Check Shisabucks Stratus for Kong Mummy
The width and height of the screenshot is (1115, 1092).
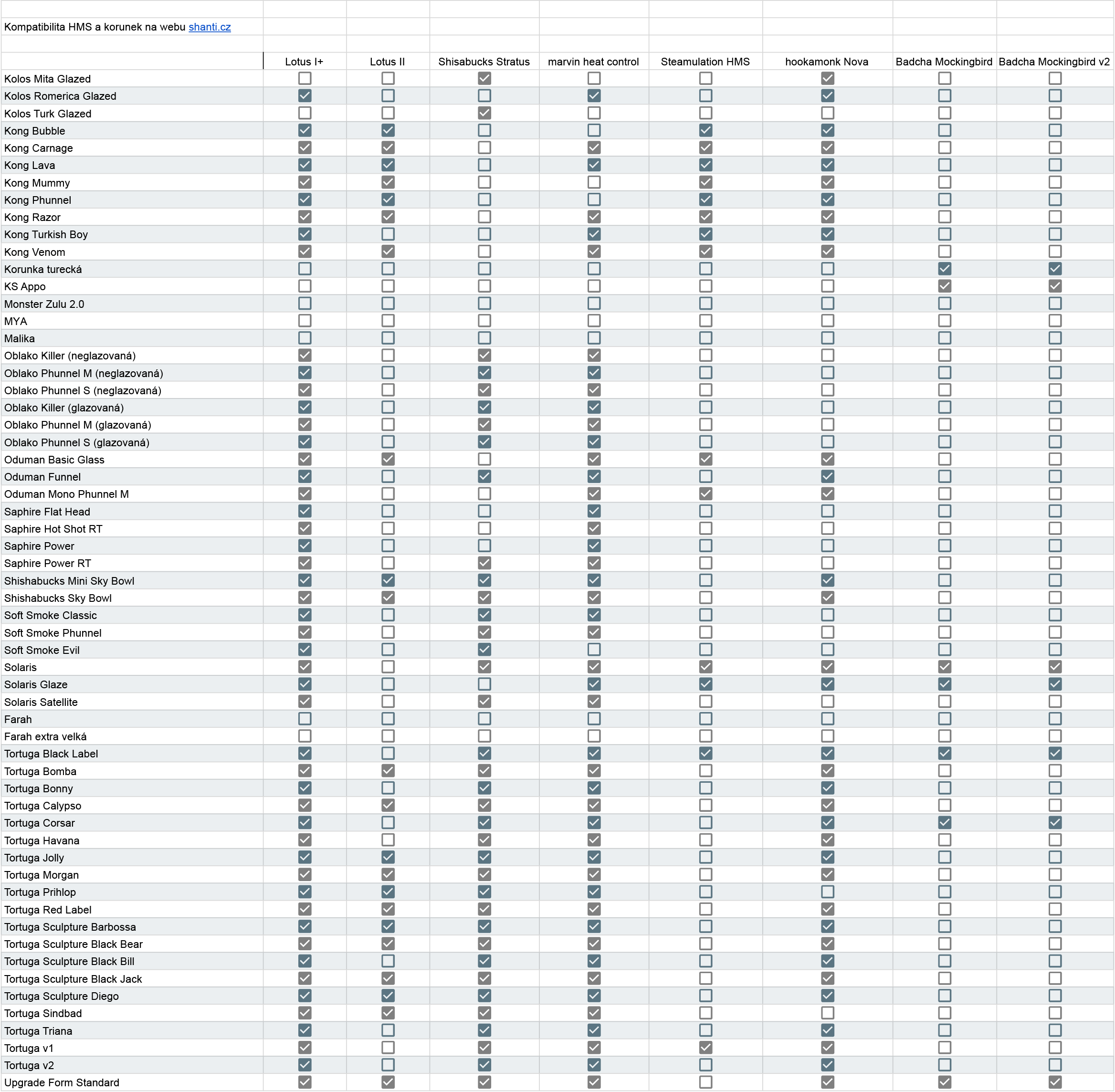pyautogui.click(x=484, y=182)
